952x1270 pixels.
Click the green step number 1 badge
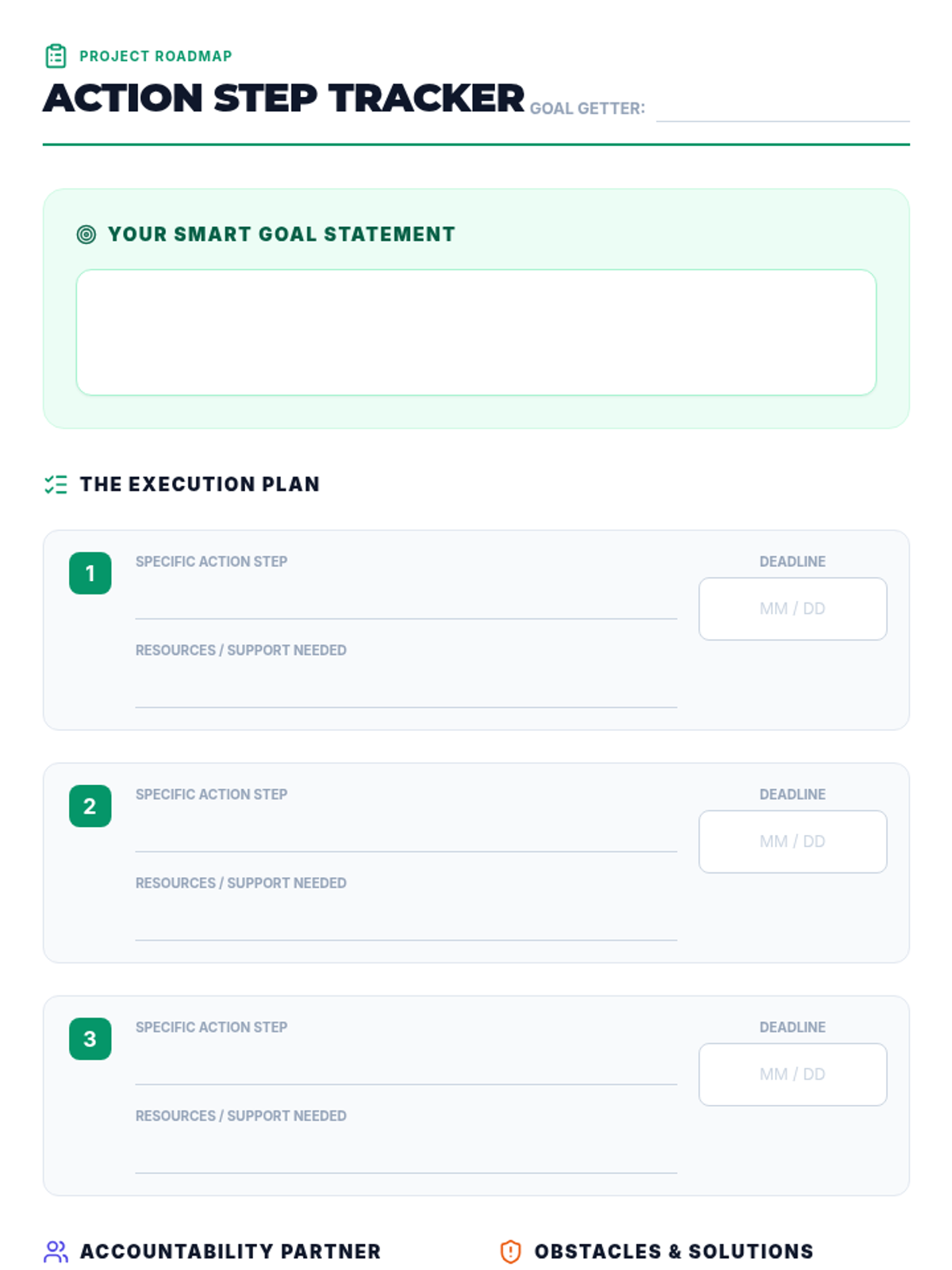point(90,573)
